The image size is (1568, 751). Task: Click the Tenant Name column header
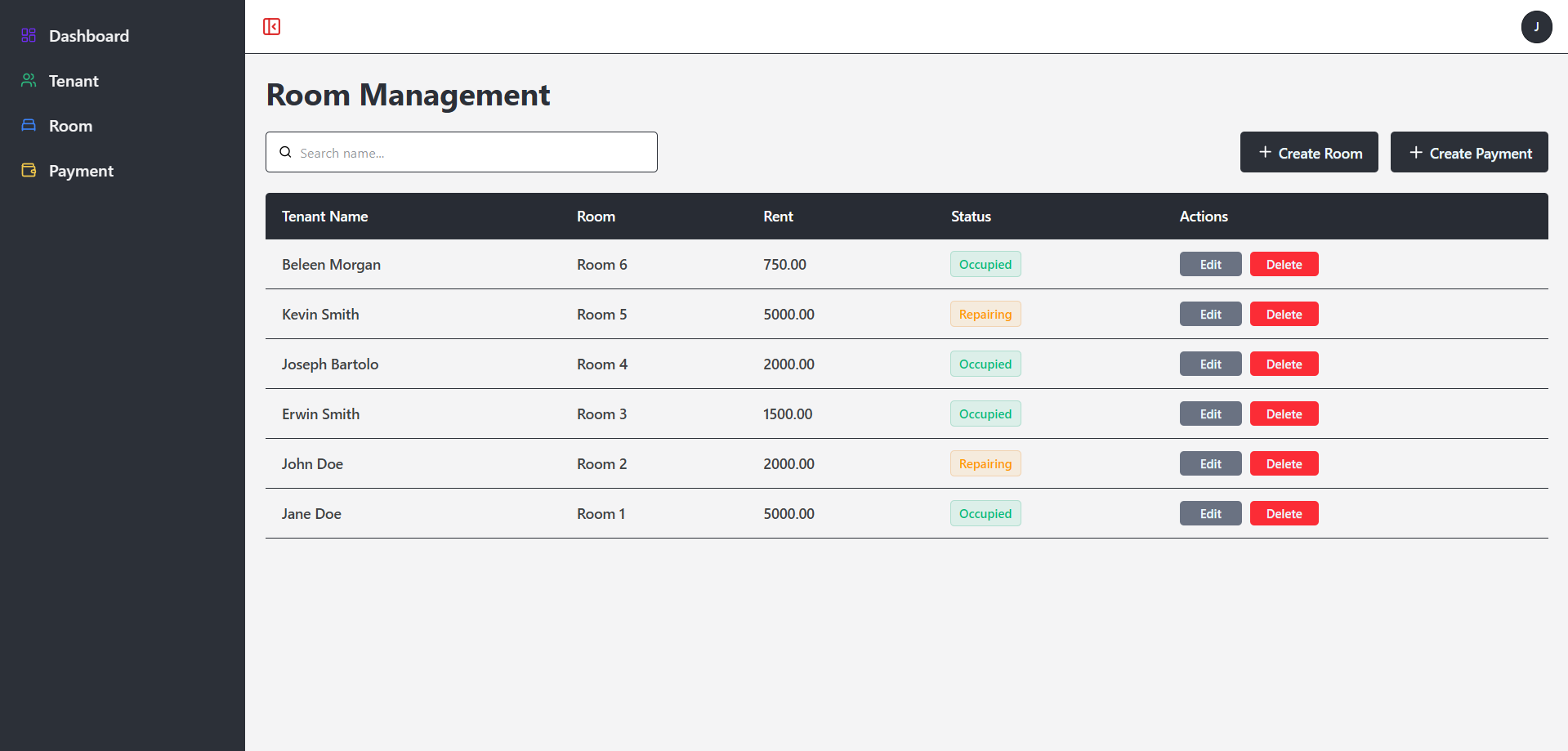(x=324, y=217)
